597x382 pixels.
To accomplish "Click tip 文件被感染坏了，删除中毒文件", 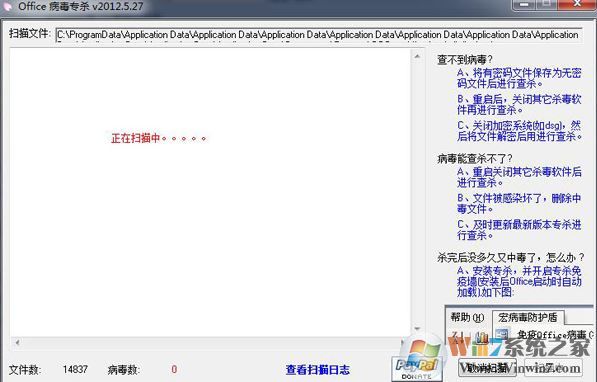I will [x=519, y=203].
